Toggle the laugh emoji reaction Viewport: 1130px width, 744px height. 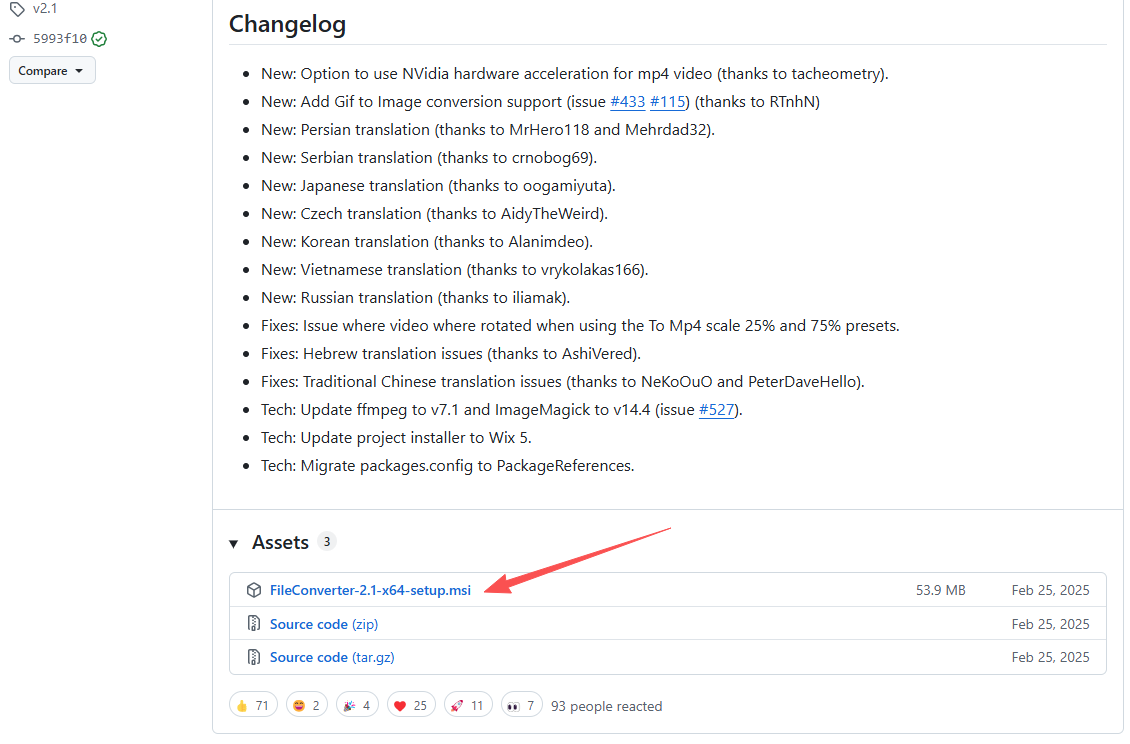(x=308, y=706)
